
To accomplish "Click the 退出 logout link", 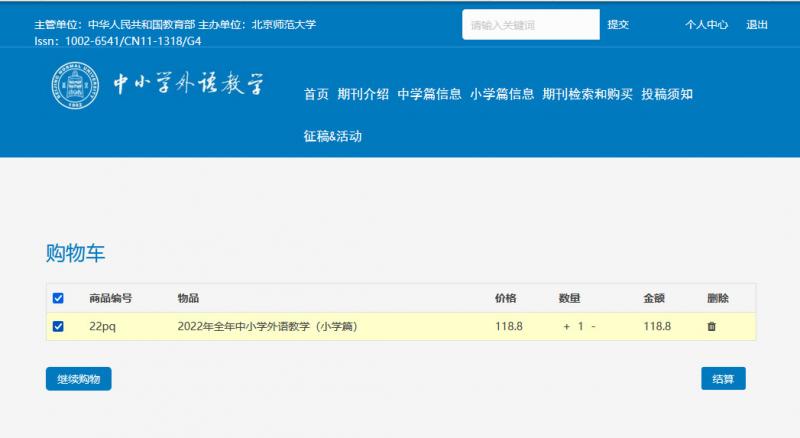I will [x=757, y=25].
